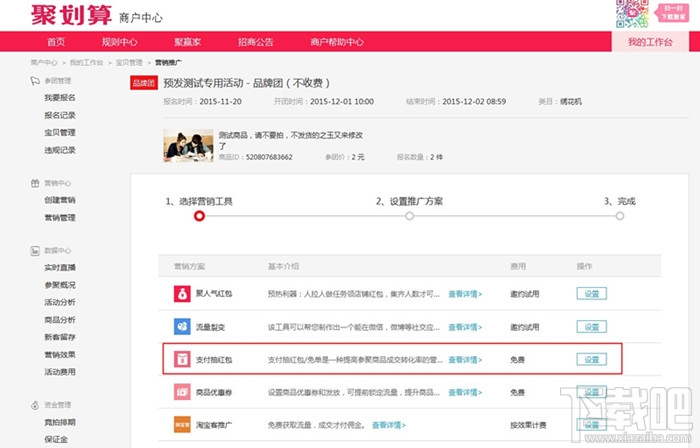Open 活动费用 in the sidebar
This screenshot has width=700, height=448.
(60, 372)
